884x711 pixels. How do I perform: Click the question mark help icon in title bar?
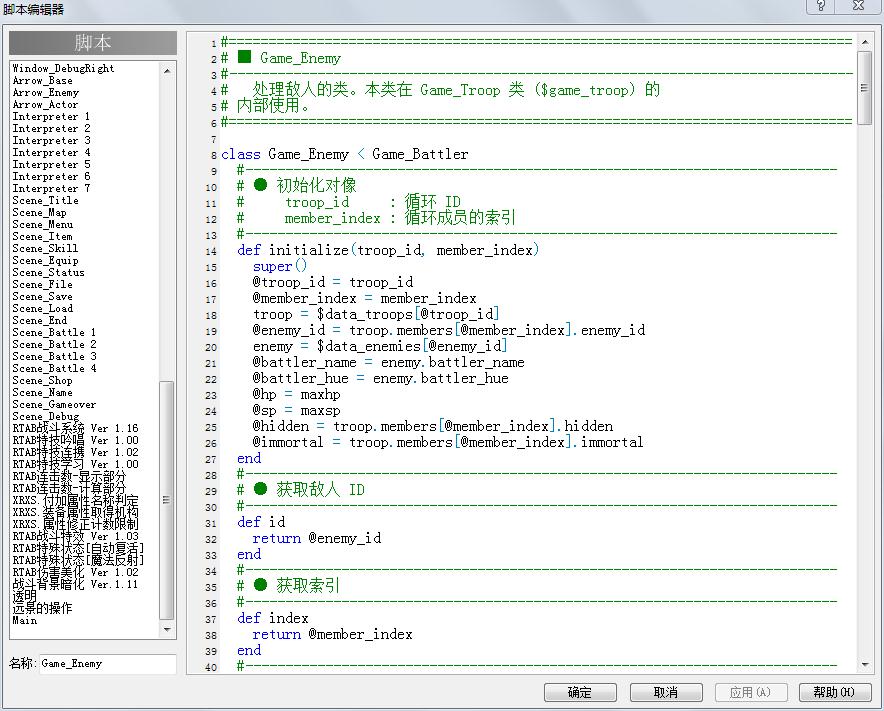[821, 6]
